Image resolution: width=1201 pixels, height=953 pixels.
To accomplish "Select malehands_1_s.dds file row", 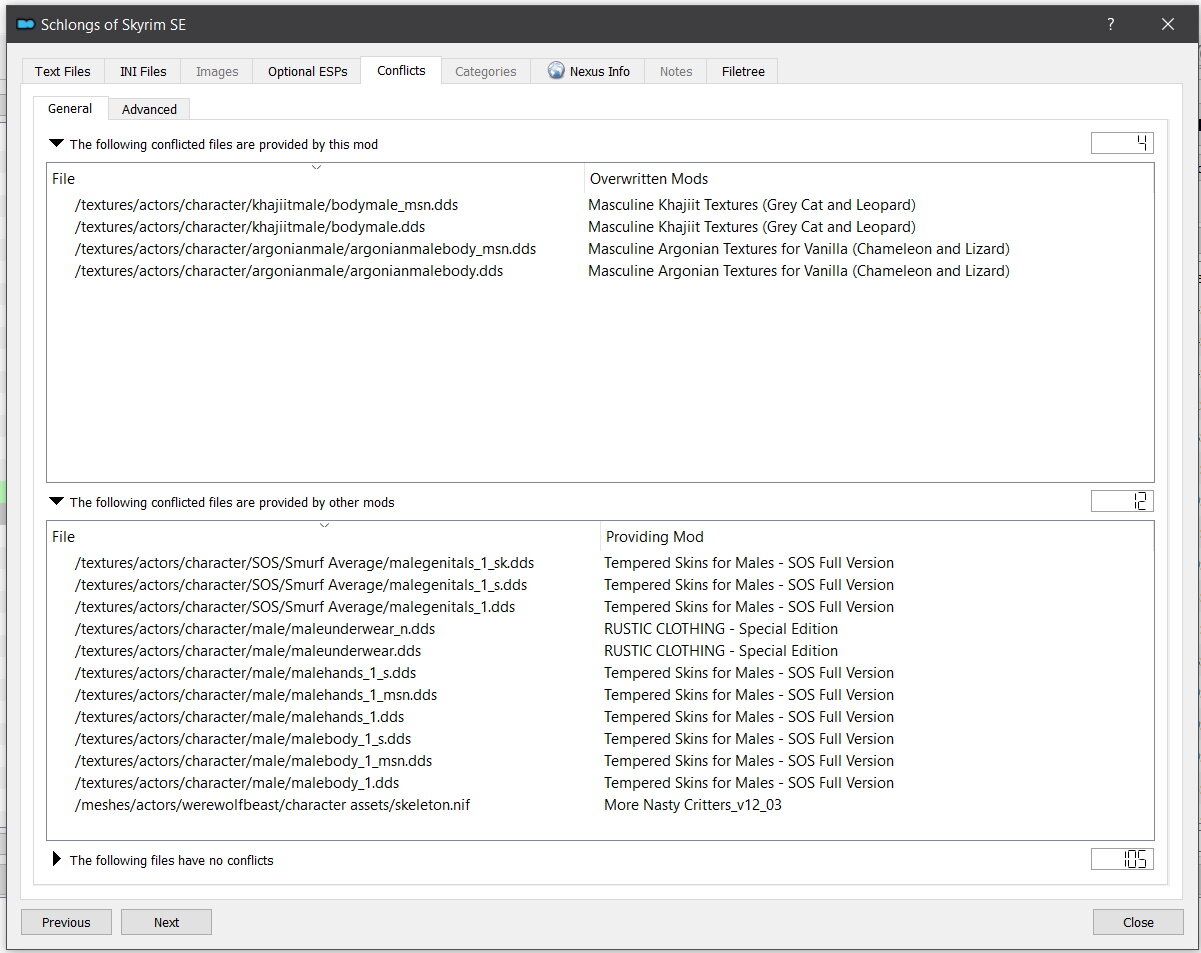I will 600,673.
